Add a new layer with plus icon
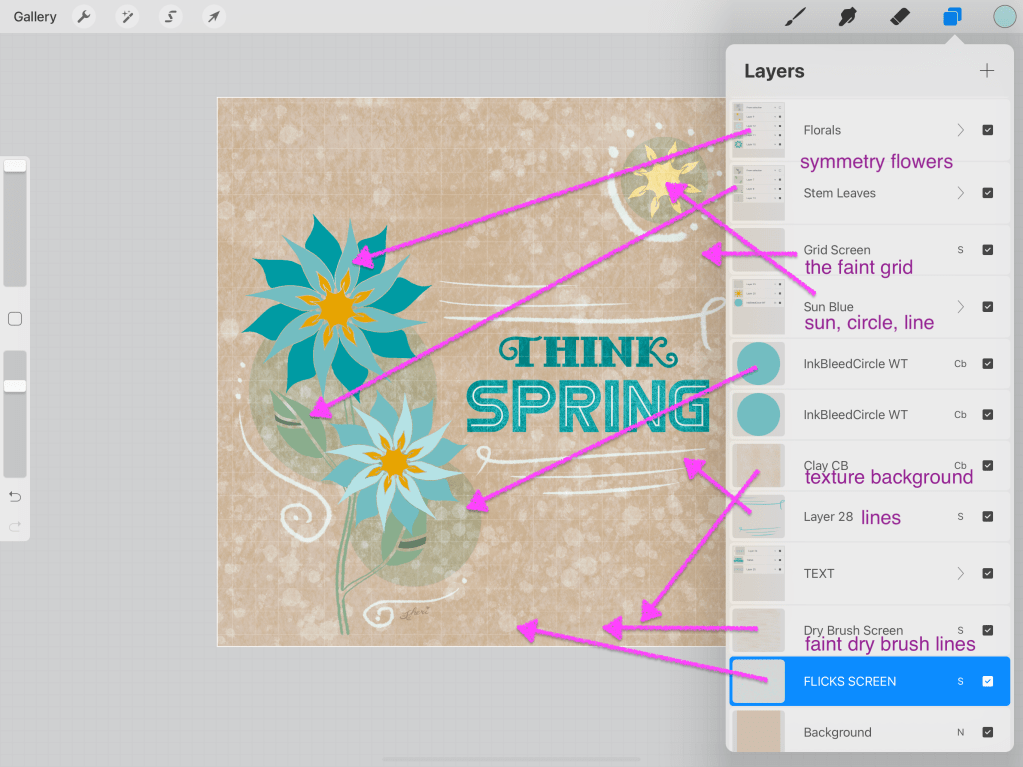1023x767 pixels. (987, 71)
